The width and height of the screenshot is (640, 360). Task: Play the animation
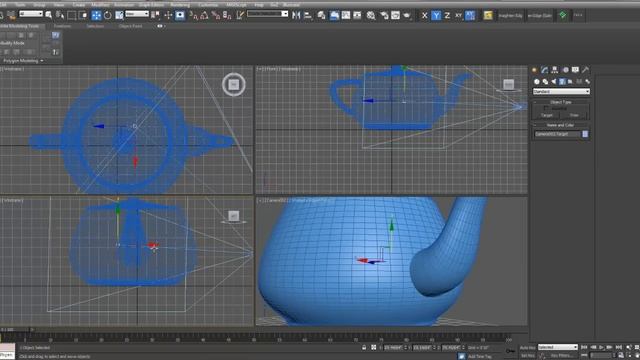[601, 347]
